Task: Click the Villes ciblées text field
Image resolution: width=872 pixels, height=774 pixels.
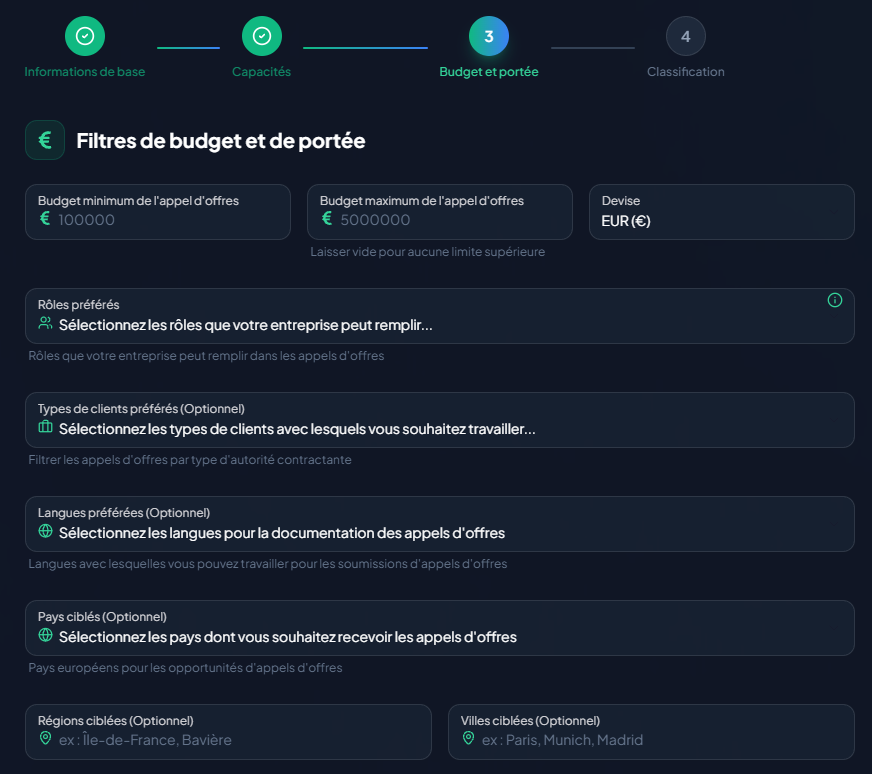Action: (660, 740)
